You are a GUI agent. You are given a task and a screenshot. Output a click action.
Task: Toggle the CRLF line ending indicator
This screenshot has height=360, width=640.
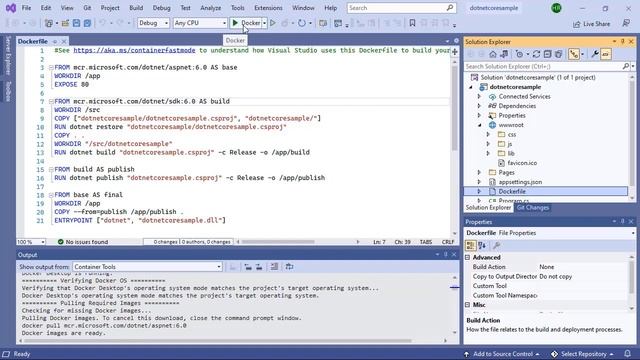(448, 242)
